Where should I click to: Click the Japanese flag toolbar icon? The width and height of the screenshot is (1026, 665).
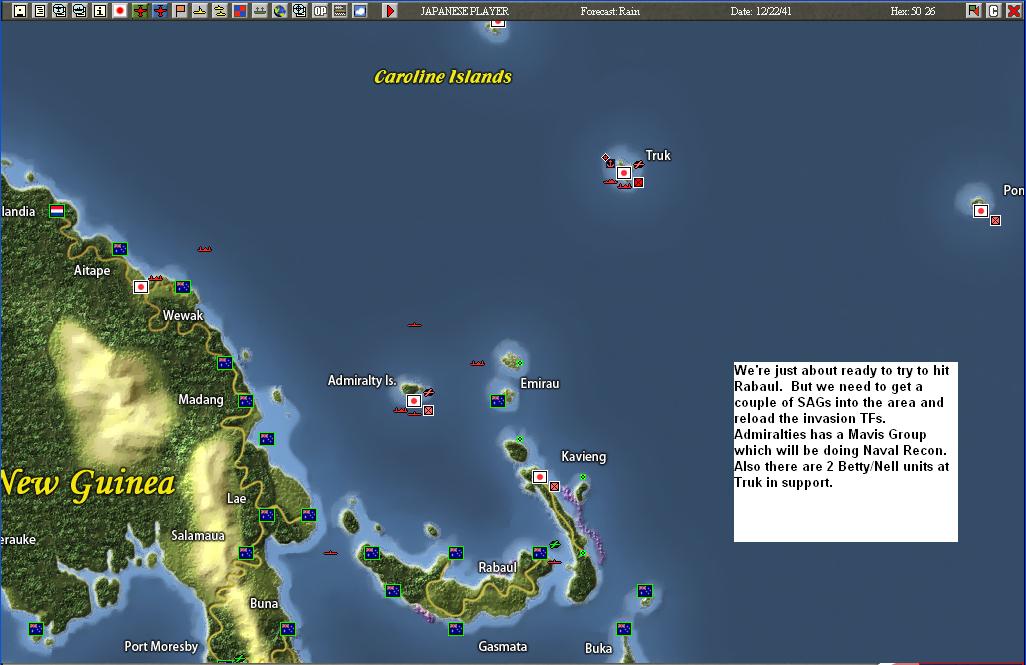pos(120,10)
